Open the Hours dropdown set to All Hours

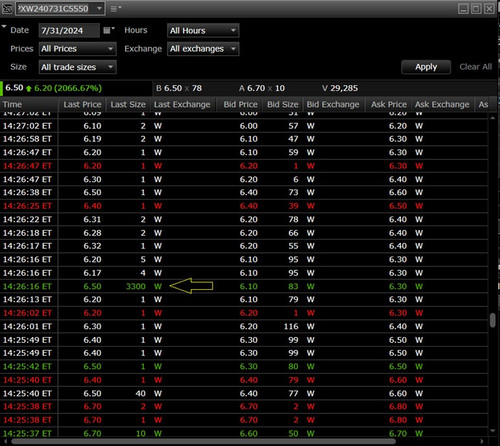tap(203, 31)
